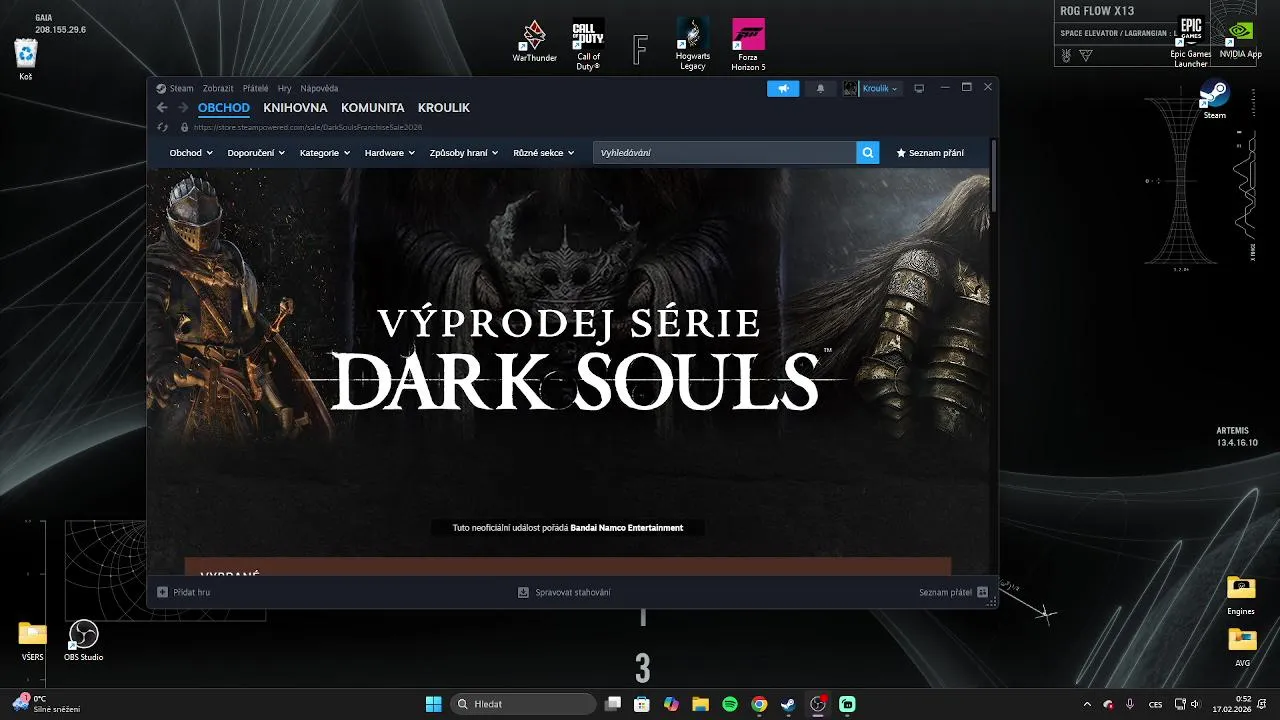
Task: Click the Steam store page scrollbar
Action: (993, 175)
